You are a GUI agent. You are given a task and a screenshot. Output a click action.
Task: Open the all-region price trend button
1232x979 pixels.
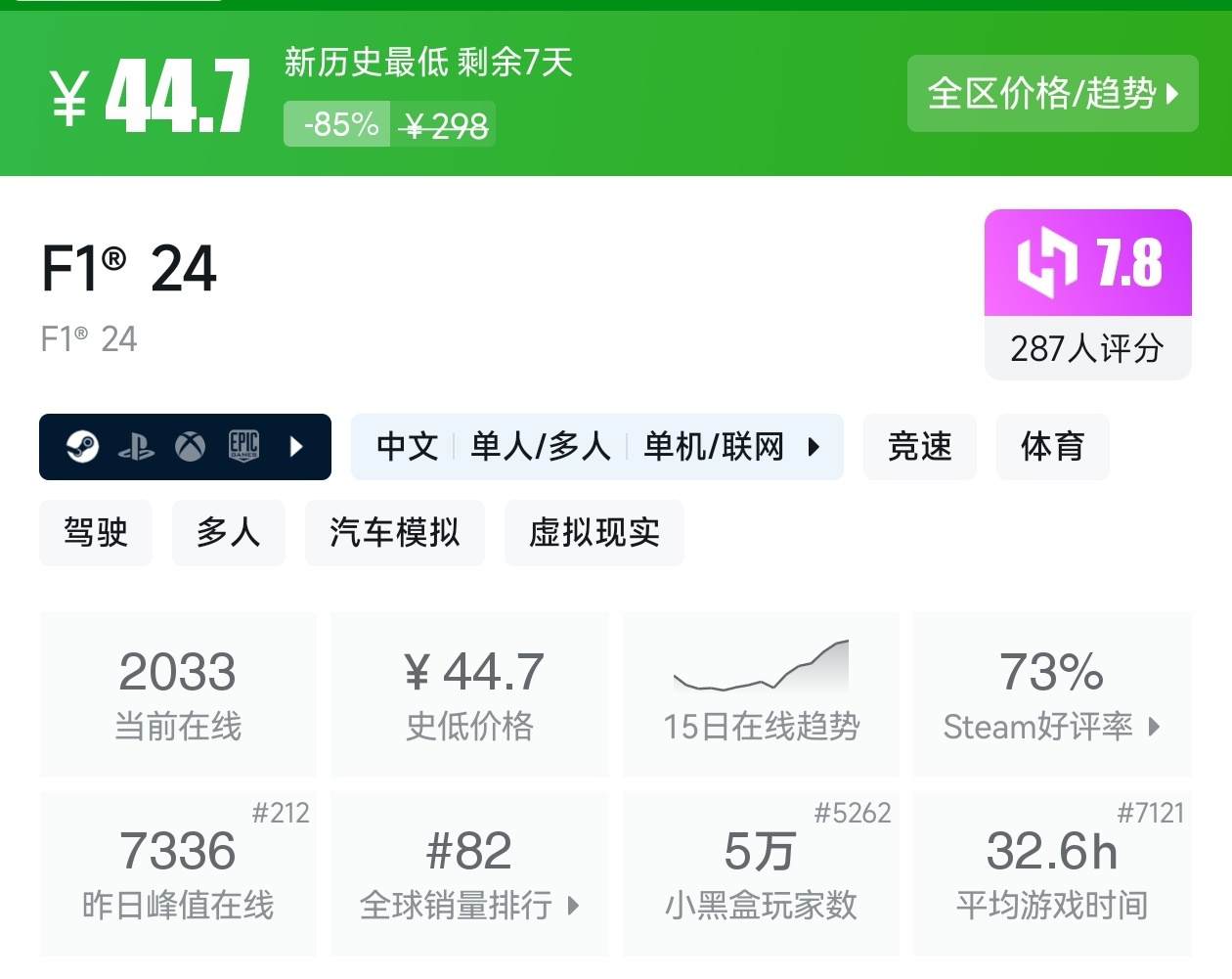(1052, 94)
